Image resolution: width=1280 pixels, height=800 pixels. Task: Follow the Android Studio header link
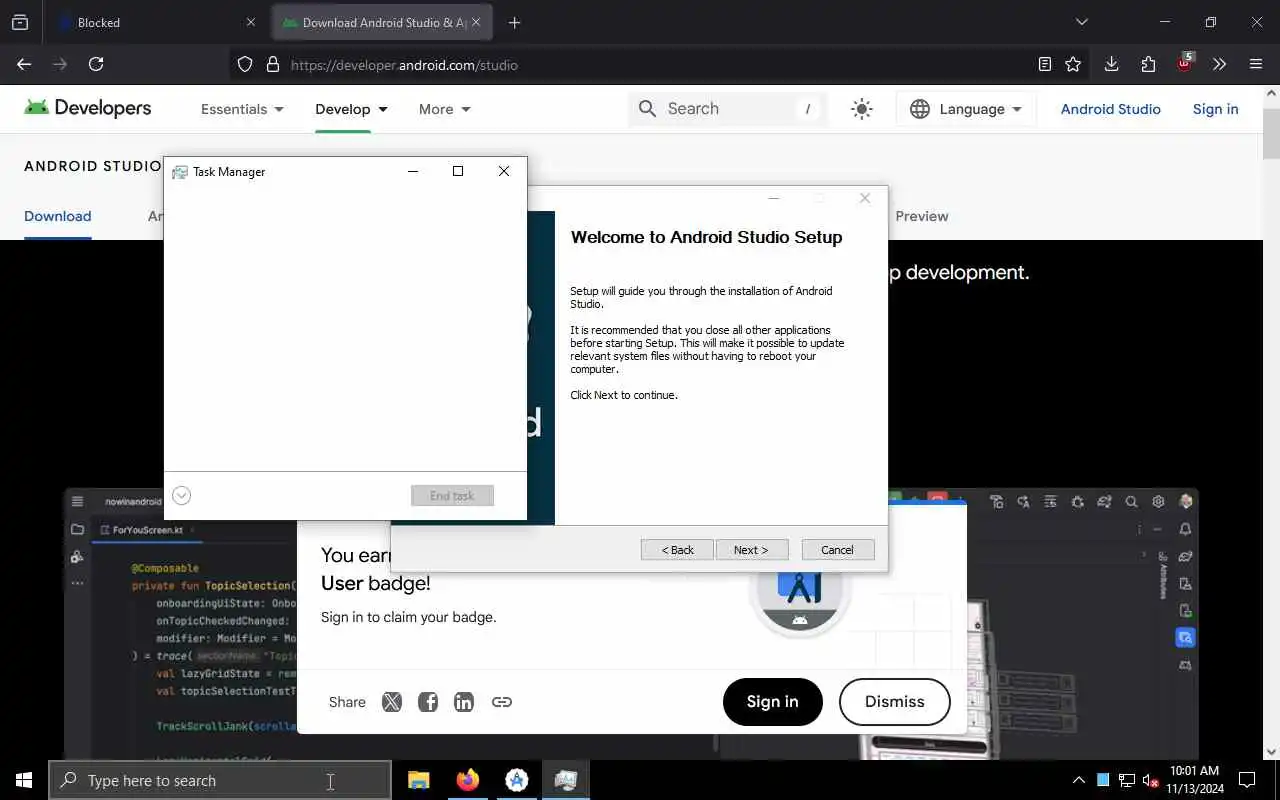click(x=1110, y=109)
